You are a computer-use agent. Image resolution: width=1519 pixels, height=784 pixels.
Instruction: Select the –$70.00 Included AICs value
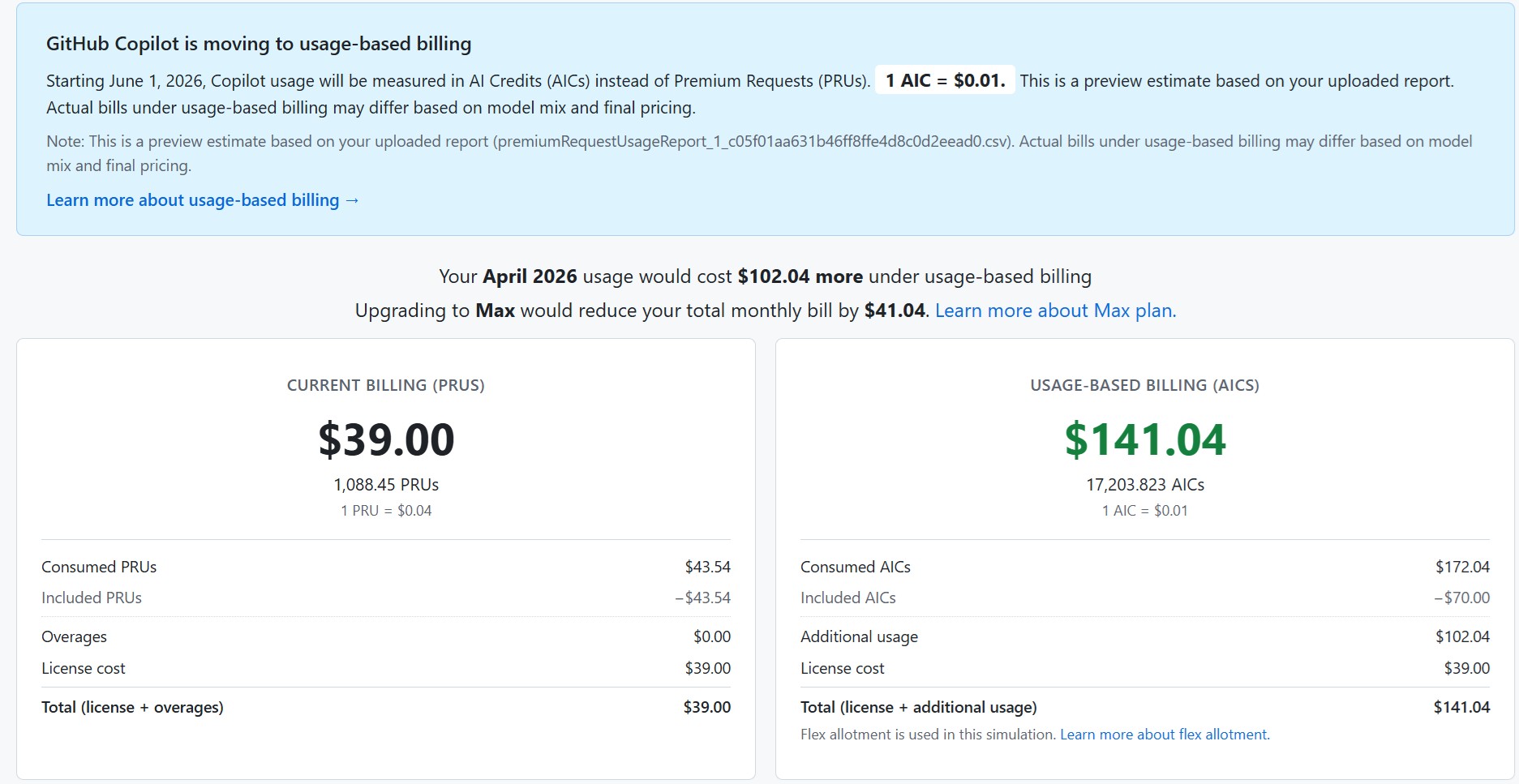click(x=1461, y=598)
